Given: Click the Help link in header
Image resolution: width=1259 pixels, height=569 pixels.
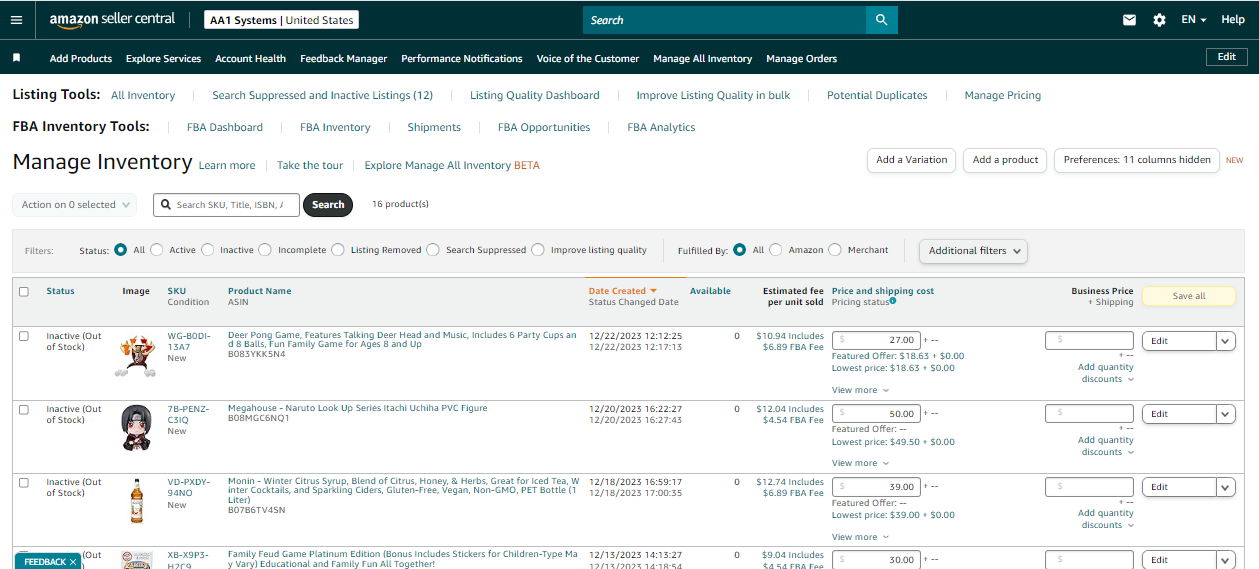Looking at the screenshot, I should [x=1233, y=20].
